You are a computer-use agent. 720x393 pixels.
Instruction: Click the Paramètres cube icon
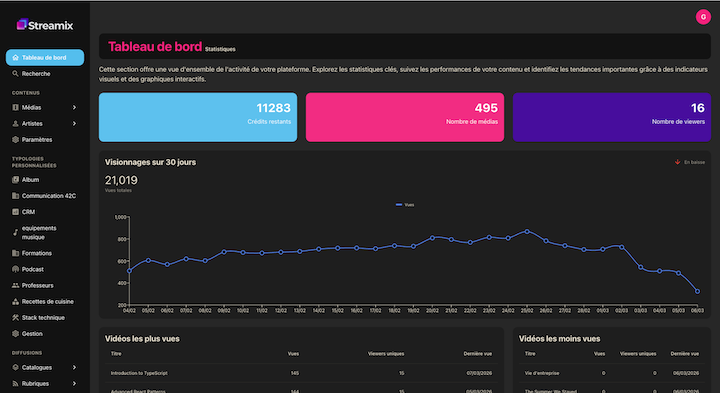tap(16, 140)
